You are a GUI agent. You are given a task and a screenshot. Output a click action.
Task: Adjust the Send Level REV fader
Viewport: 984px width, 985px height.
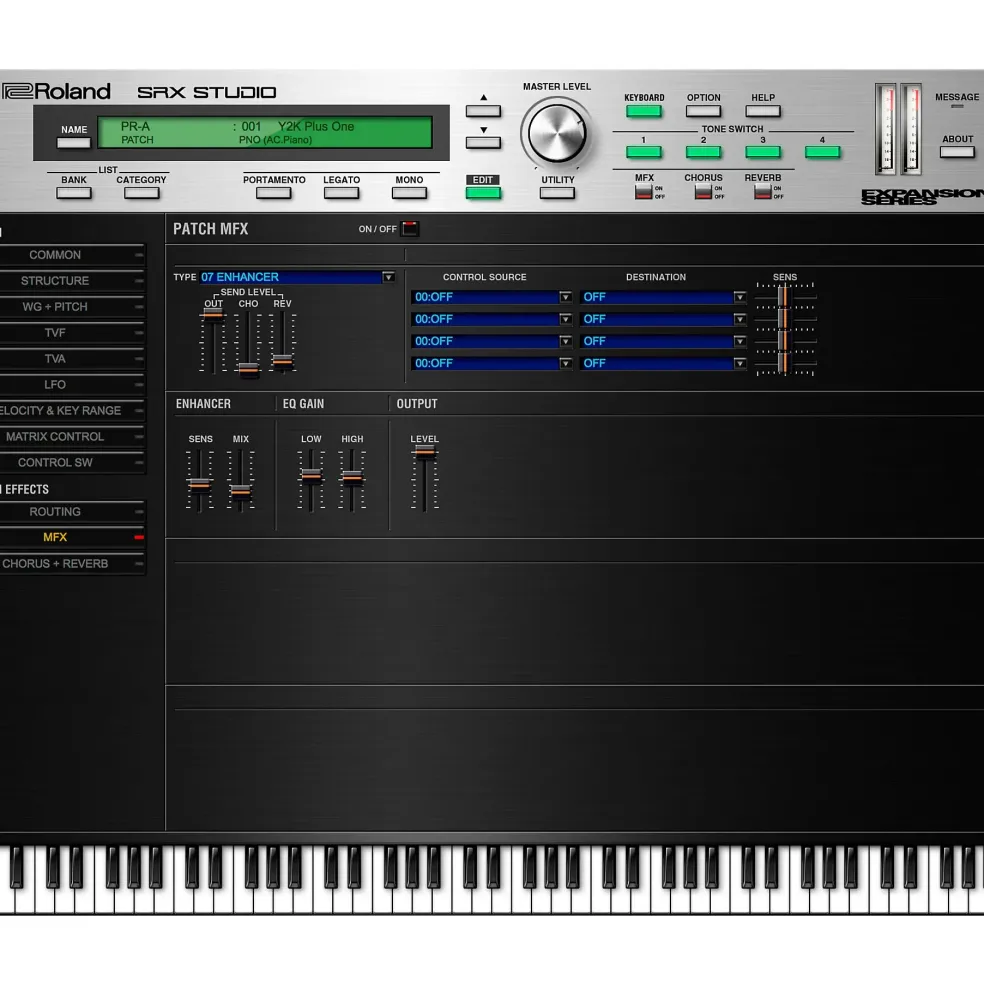[x=283, y=361]
